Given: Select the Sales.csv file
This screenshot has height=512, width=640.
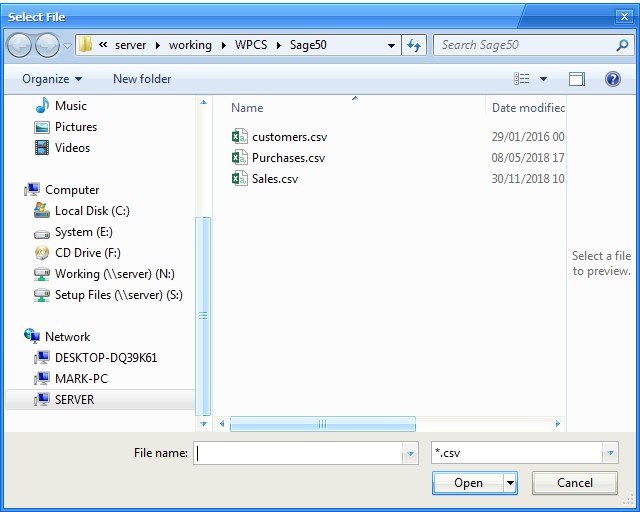Looking at the screenshot, I should 274,179.
